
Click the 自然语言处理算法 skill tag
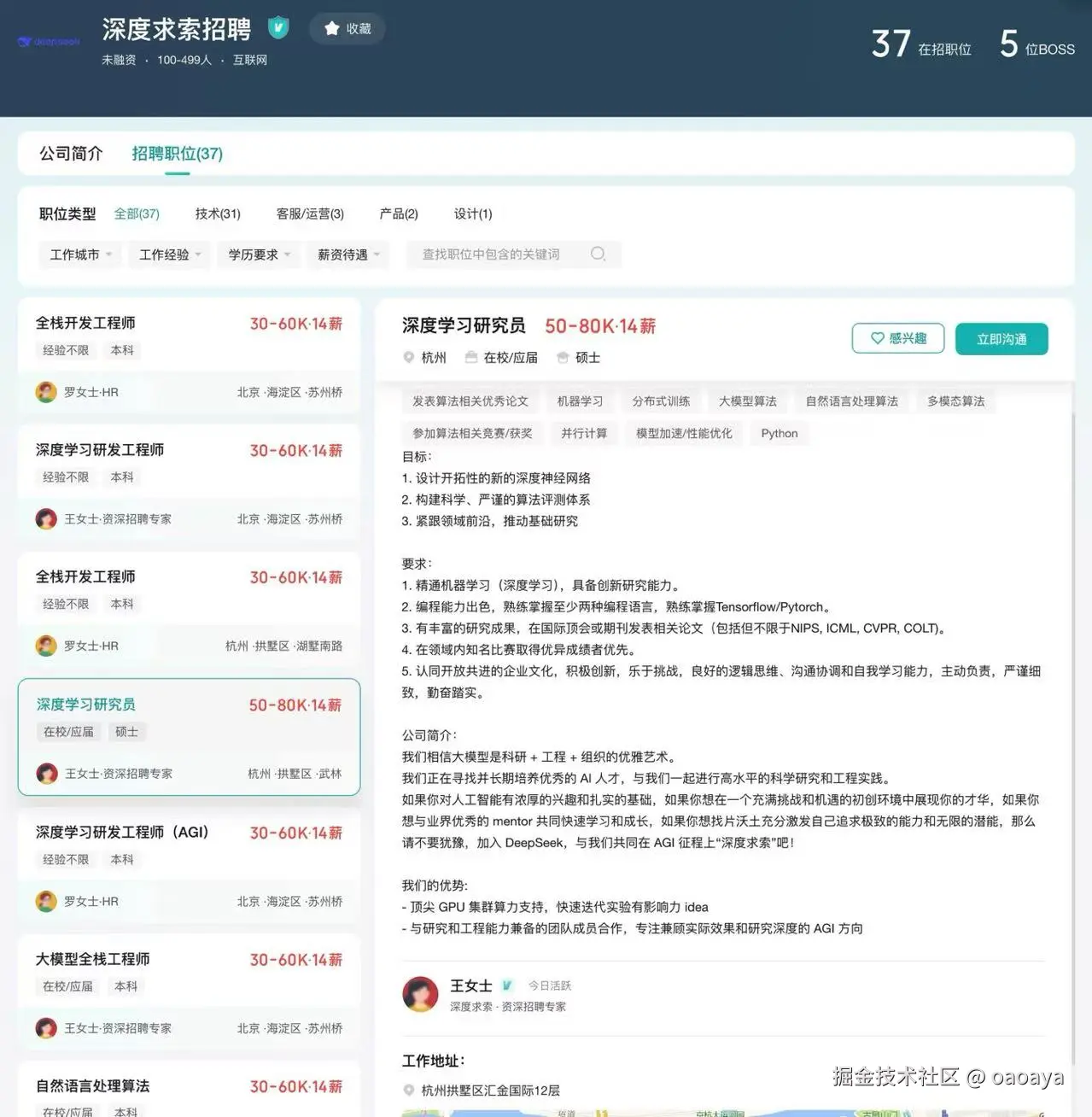click(x=852, y=401)
